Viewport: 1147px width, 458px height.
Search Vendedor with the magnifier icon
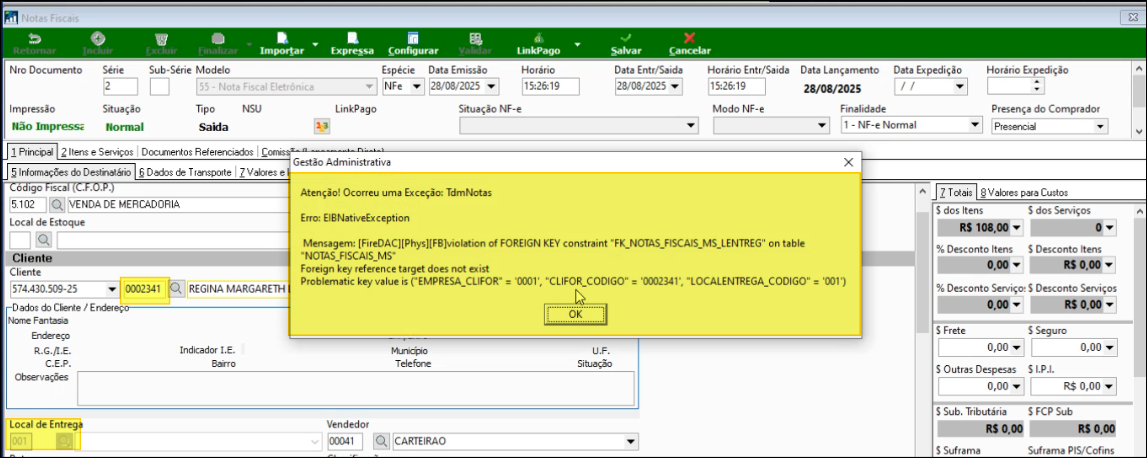coord(381,442)
